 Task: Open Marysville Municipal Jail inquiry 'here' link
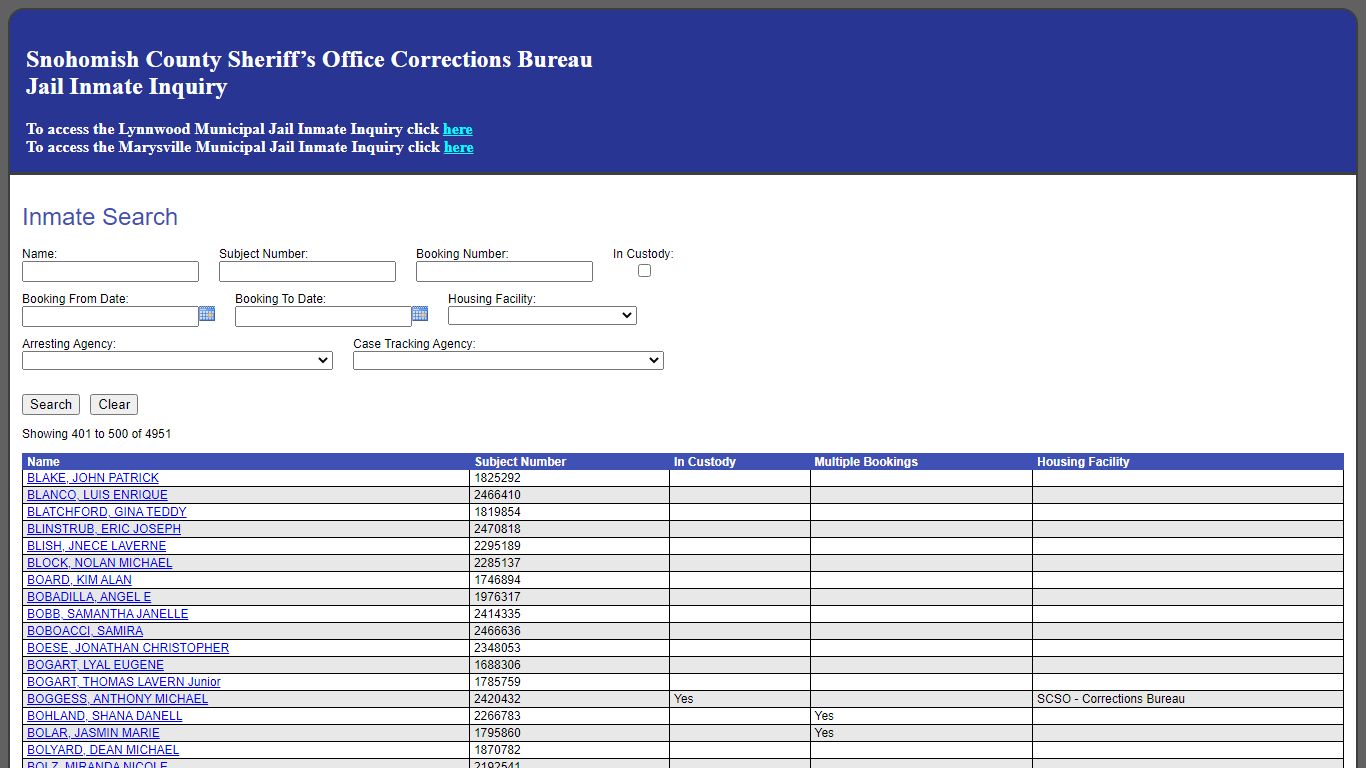[x=459, y=147]
